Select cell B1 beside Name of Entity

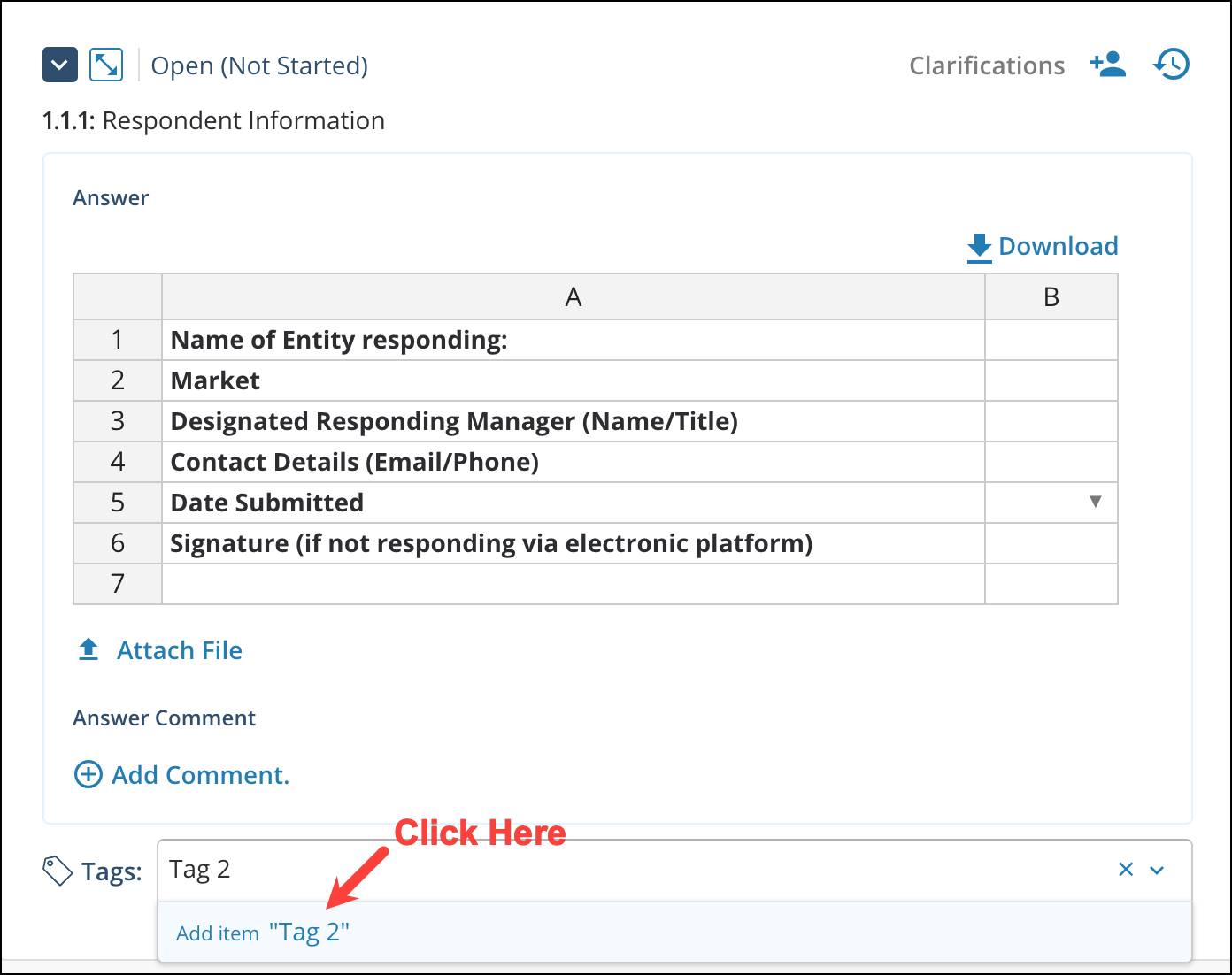(1051, 340)
